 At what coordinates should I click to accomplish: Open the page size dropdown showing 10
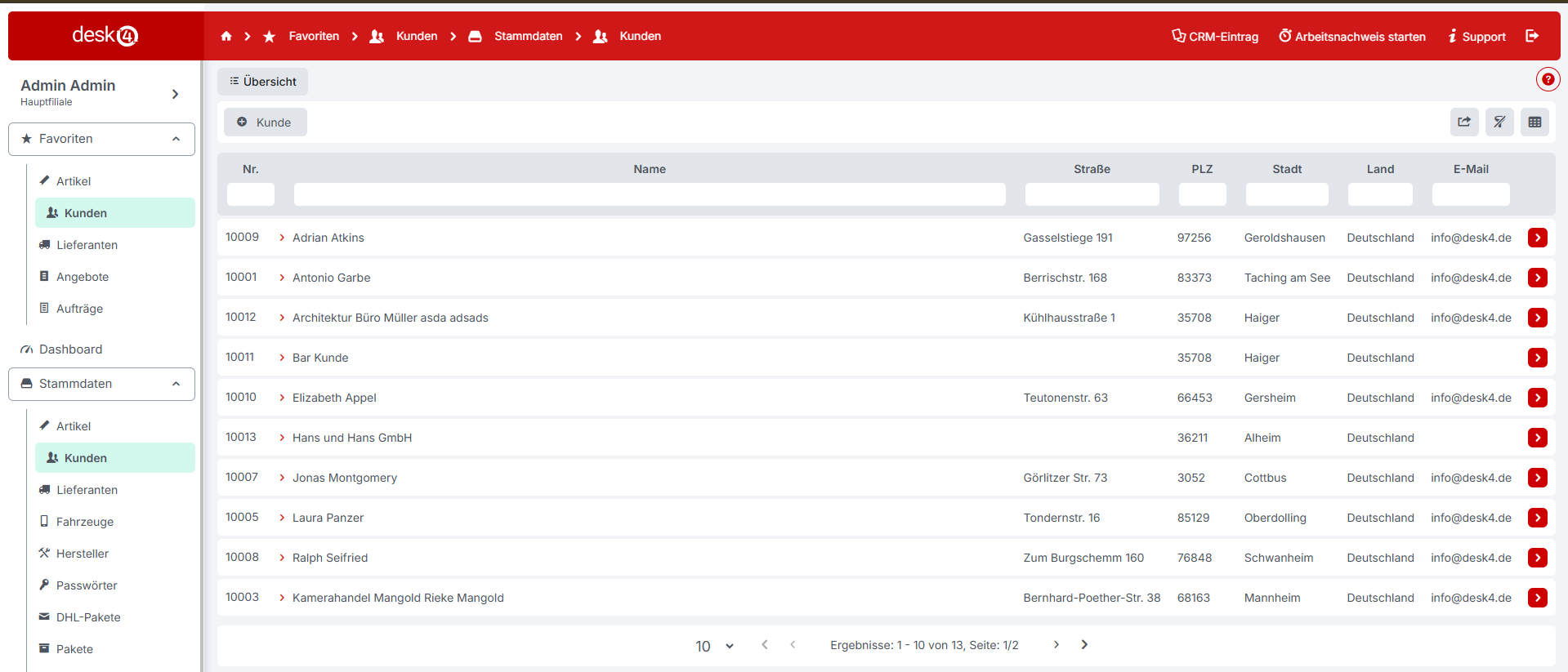tap(714, 646)
